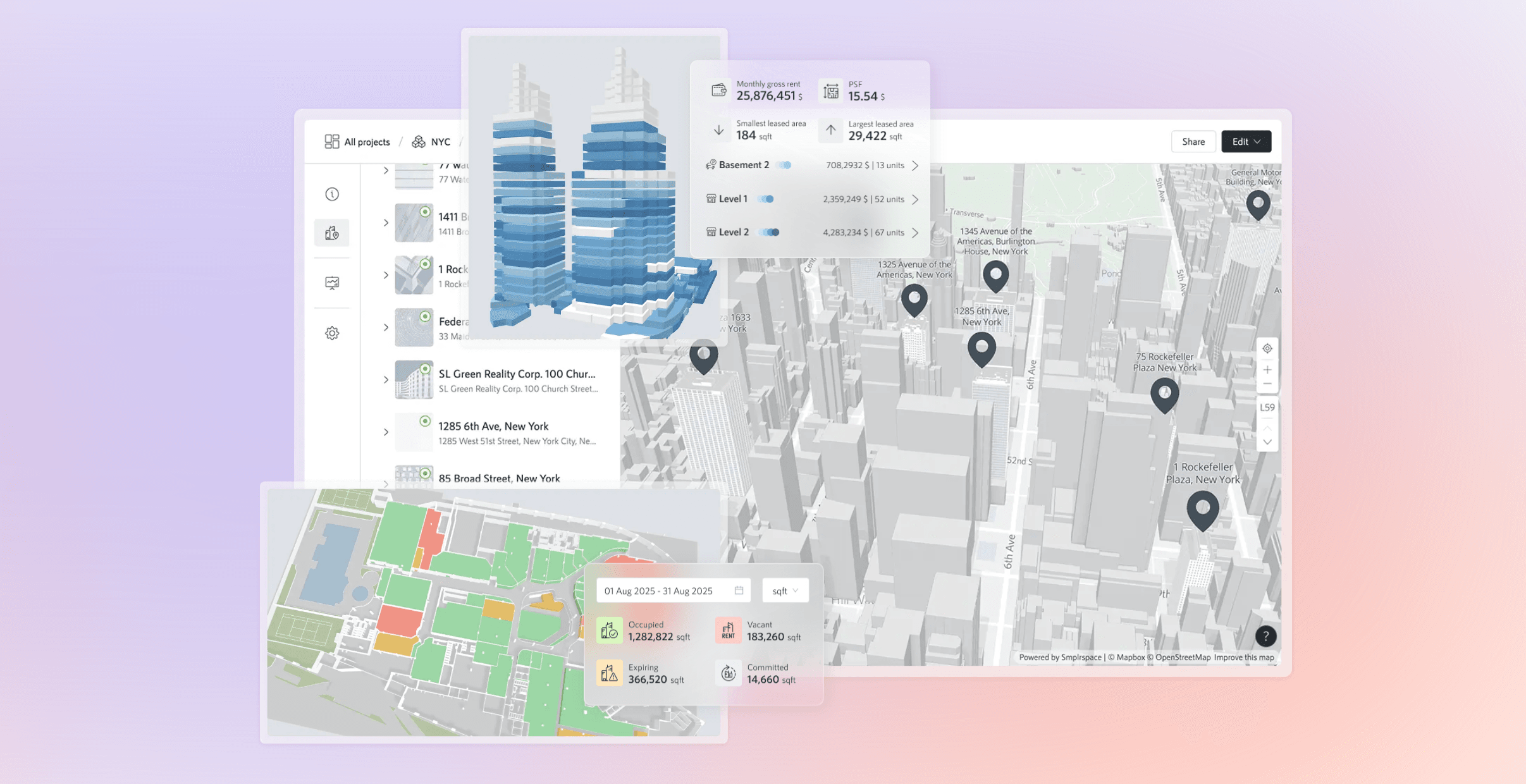Open the sqft unit dropdown
This screenshot has height=784, width=1526.
click(x=785, y=591)
